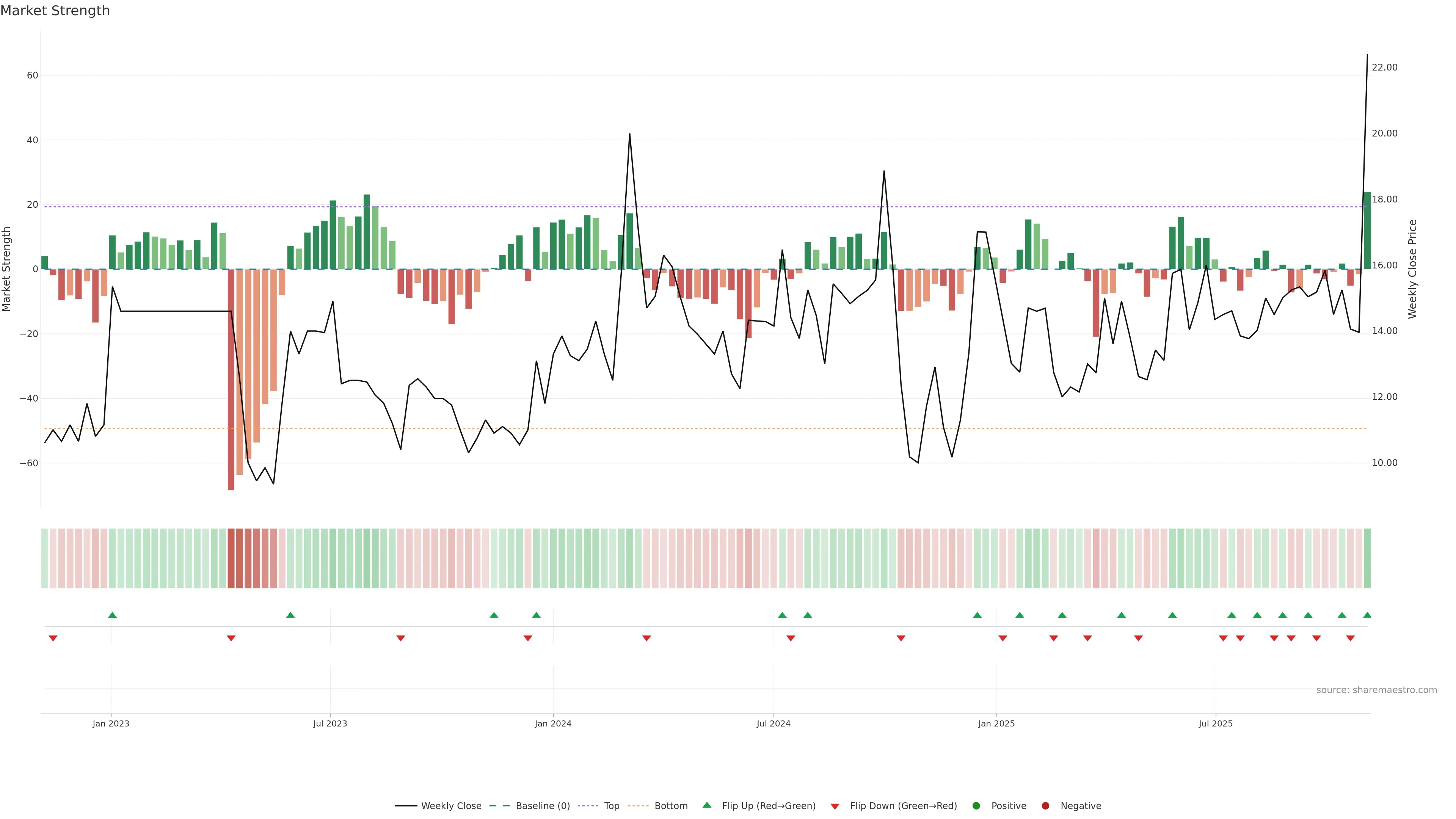Click the Jul 2024 x-axis label
1456x819 pixels.
tap(773, 723)
